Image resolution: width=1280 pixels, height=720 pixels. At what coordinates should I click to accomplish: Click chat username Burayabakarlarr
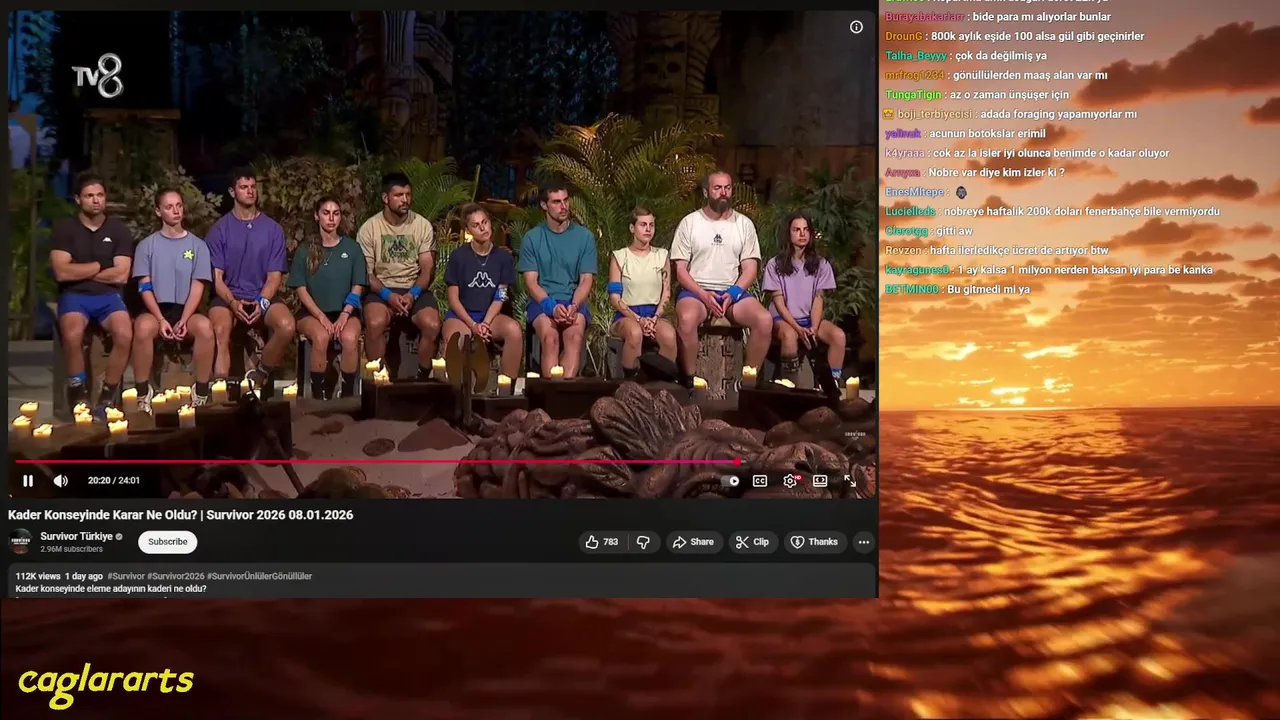(x=925, y=17)
